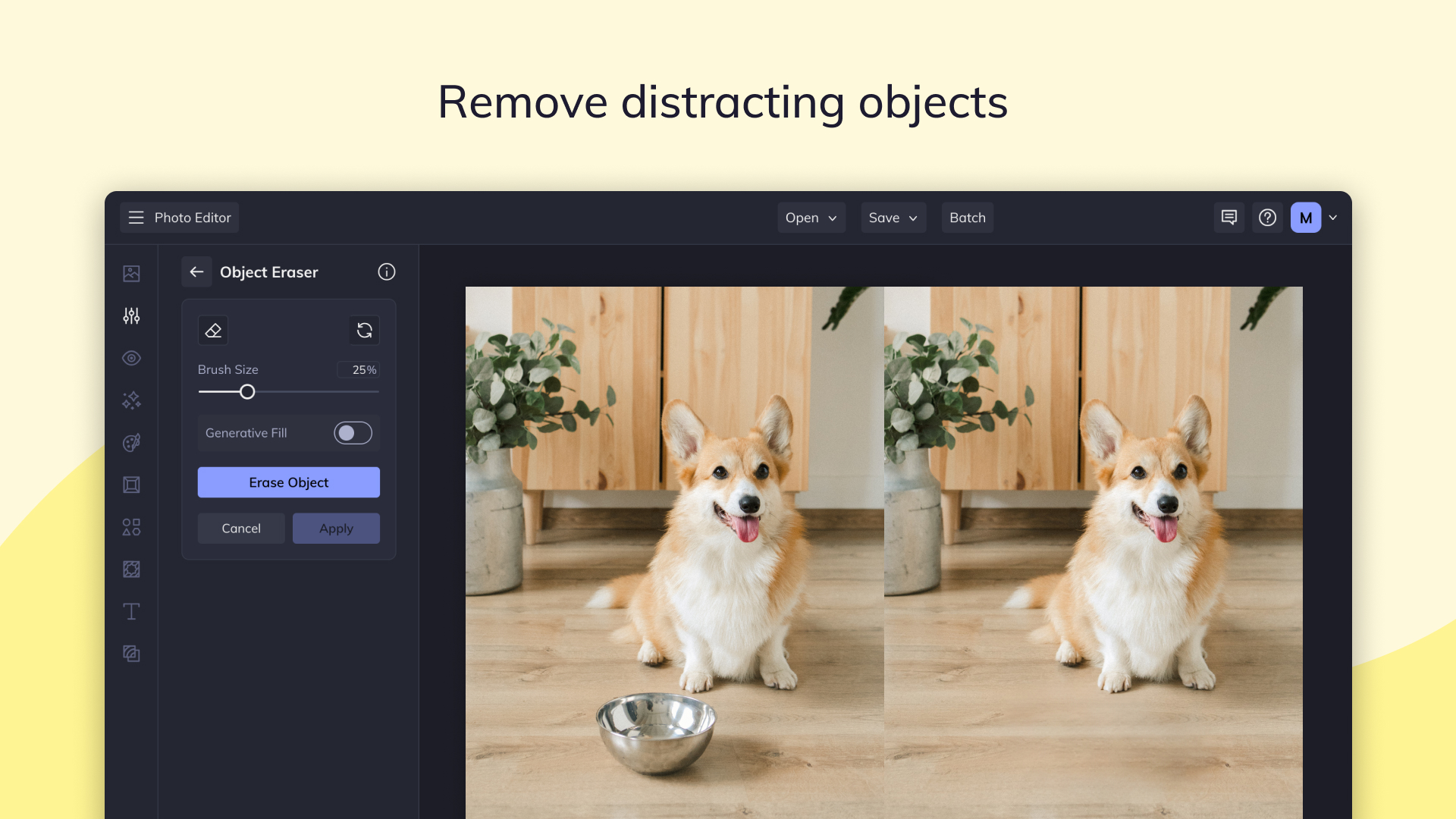Open the Effects sparkles sidebar icon

coord(131,400)
